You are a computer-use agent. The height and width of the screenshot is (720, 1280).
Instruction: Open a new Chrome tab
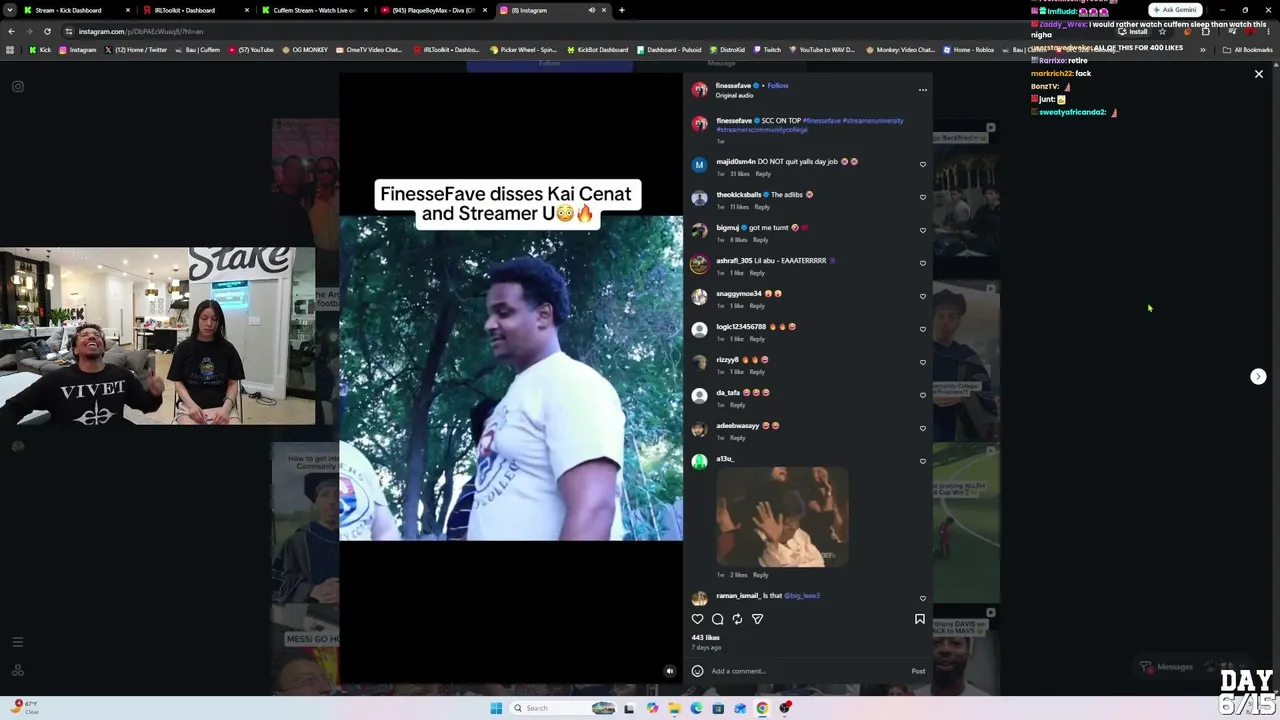coord(622,10)
